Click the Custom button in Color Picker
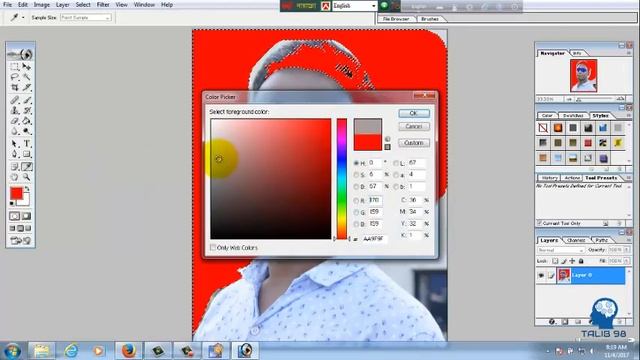 pyautogui.click(x=413, y=143)
